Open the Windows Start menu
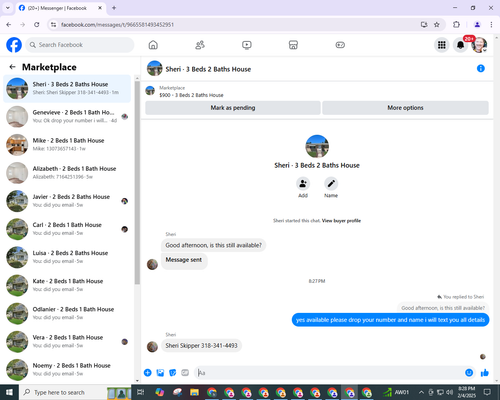 [x=9, y=392]
